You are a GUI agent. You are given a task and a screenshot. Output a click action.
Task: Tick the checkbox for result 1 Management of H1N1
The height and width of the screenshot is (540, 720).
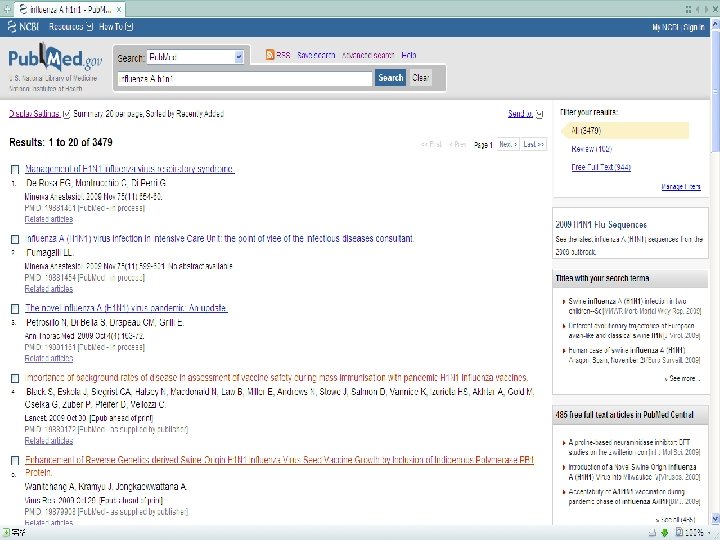click(x=15, y=169)
